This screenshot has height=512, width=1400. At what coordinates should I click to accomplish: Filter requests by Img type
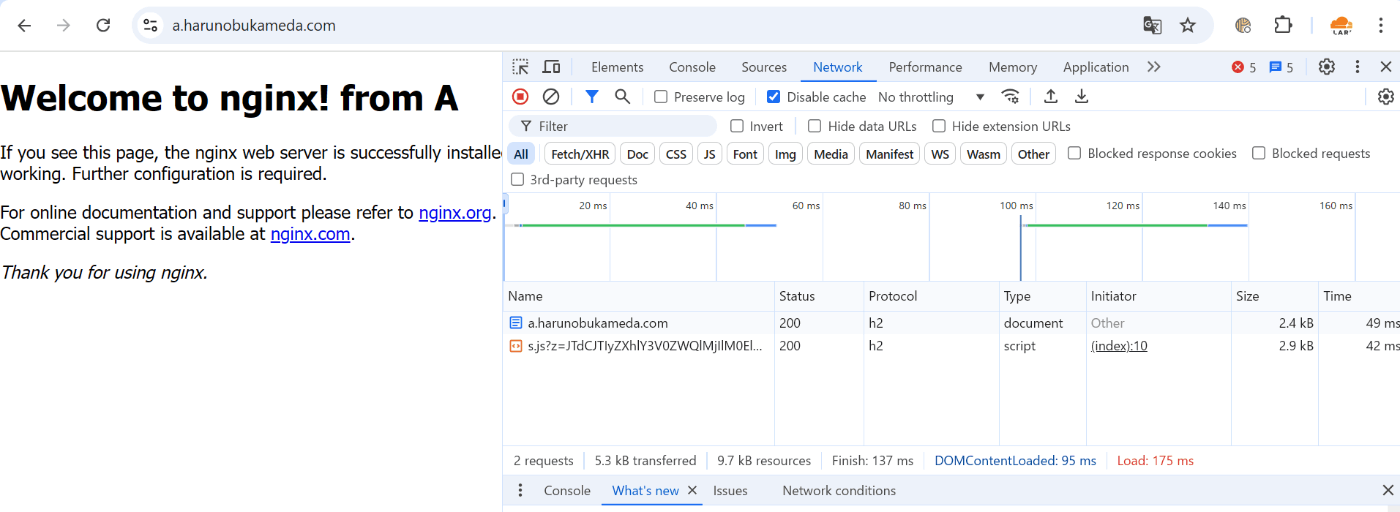(786, 154)
